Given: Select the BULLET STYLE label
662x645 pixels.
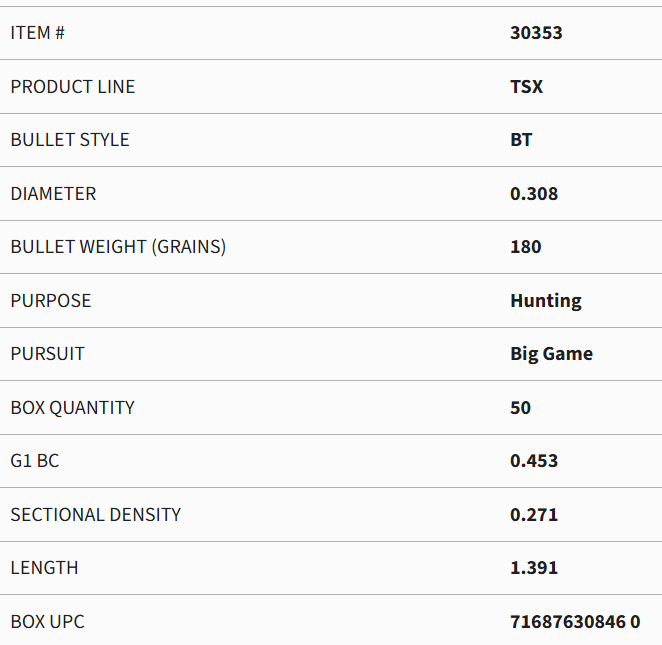Looking at the screenshot, I should [x=70, y=140].
